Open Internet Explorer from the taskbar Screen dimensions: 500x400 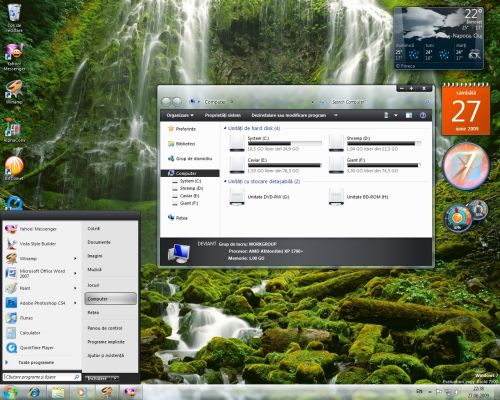[x=34, y=392]
